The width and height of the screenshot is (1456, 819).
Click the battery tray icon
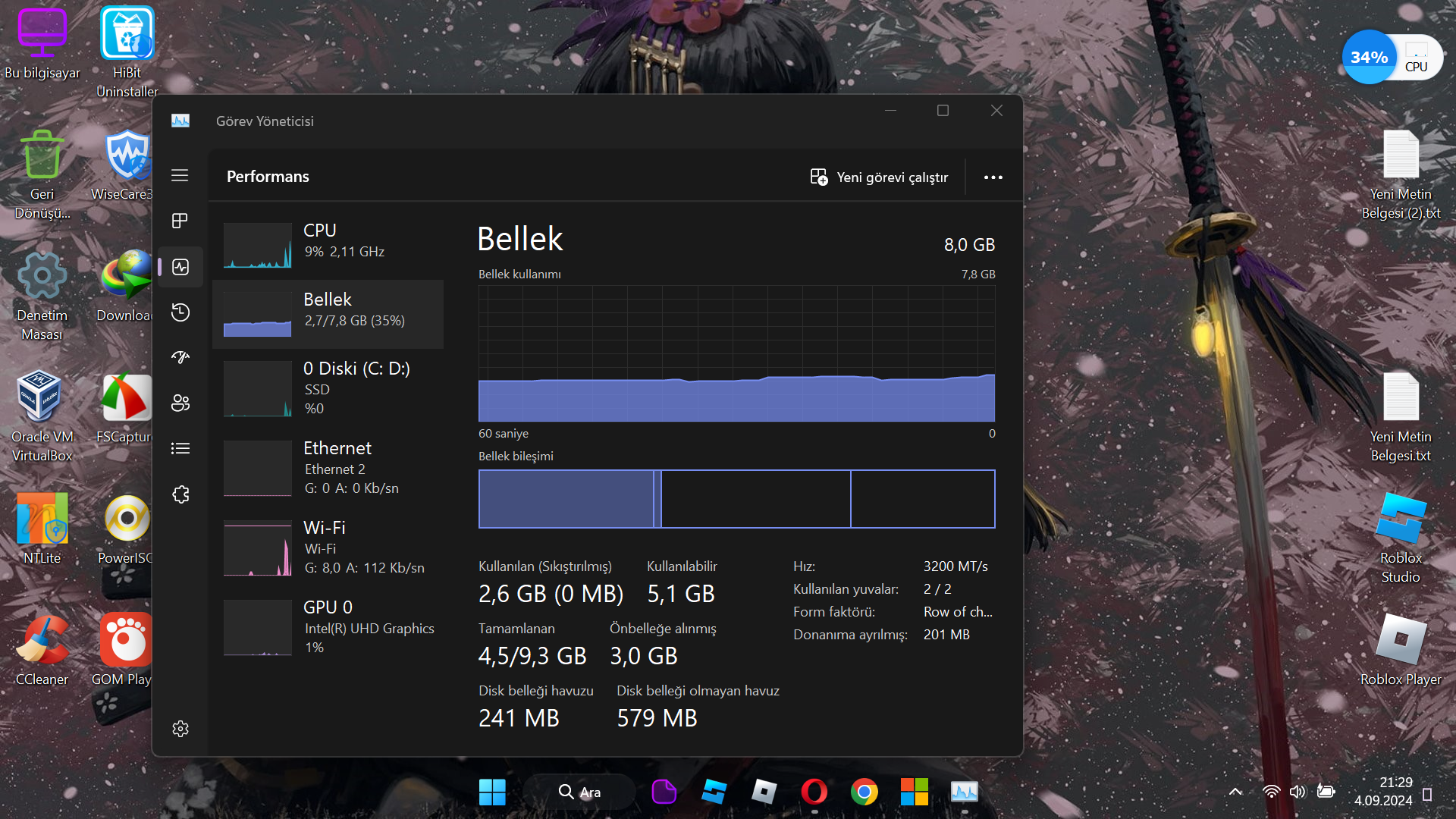coord(1326,792)
